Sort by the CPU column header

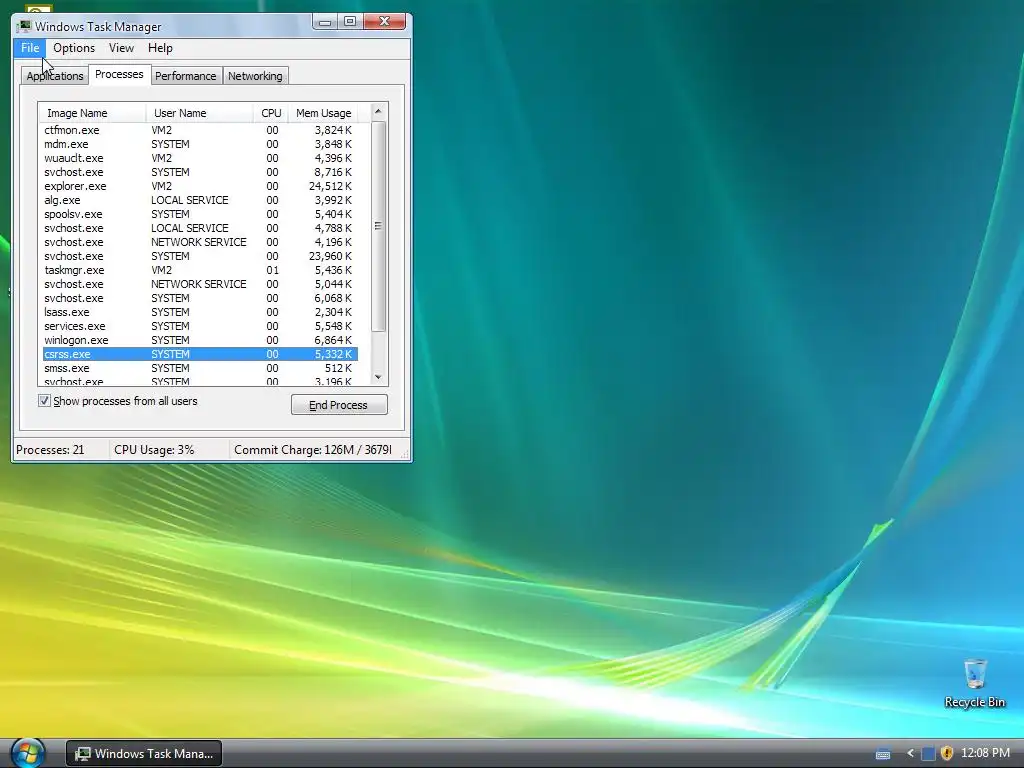coord(271,113)
